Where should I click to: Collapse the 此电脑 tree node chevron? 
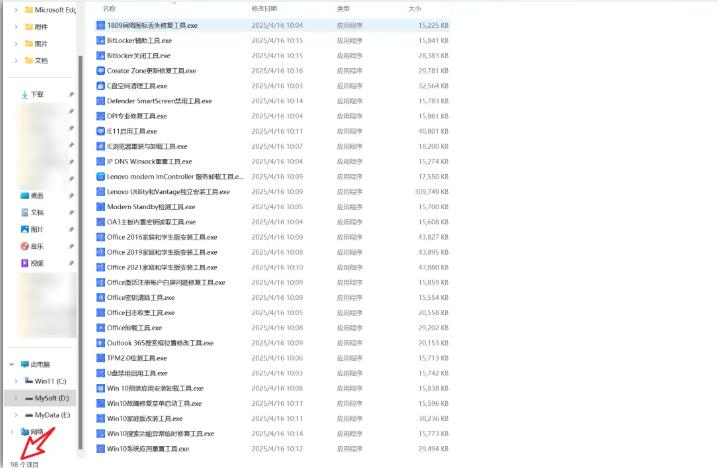pos(11,364)
